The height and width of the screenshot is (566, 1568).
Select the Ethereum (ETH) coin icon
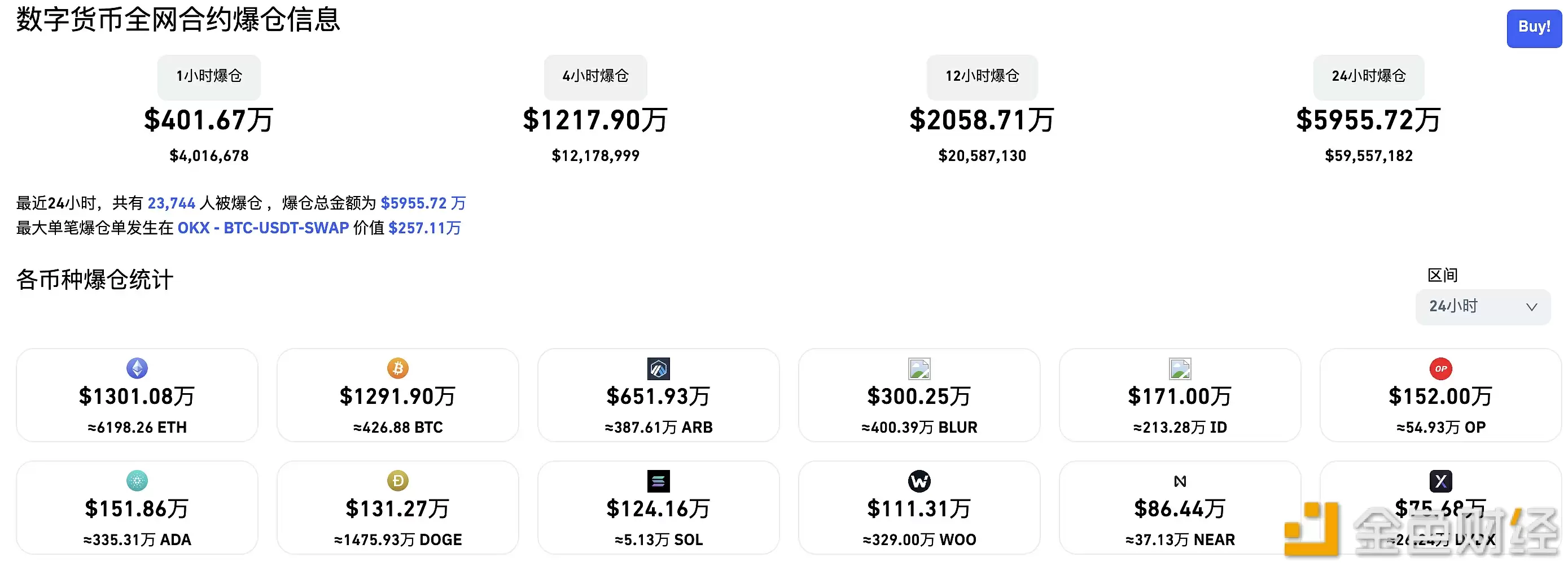[x=137, y=368]
